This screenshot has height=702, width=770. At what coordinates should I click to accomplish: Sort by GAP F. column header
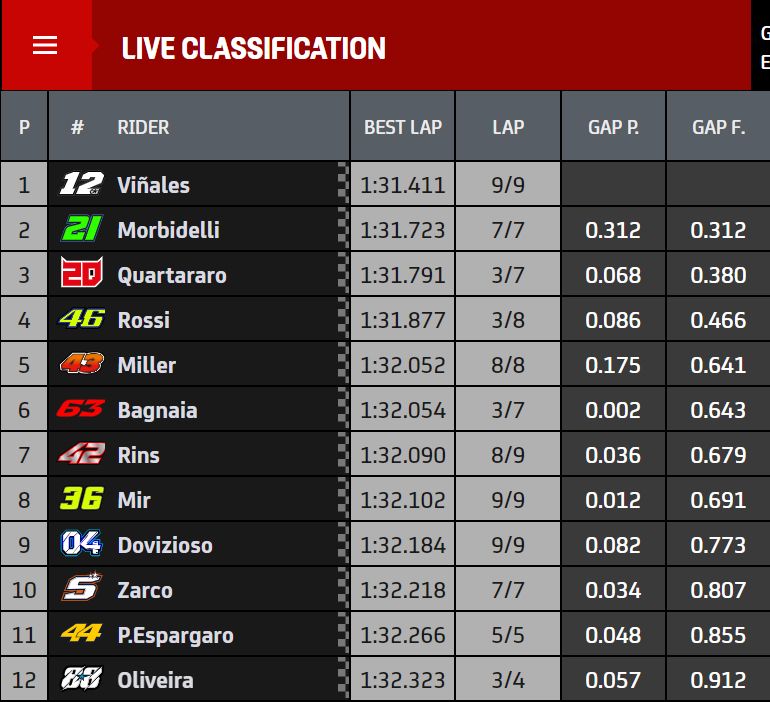718,127
